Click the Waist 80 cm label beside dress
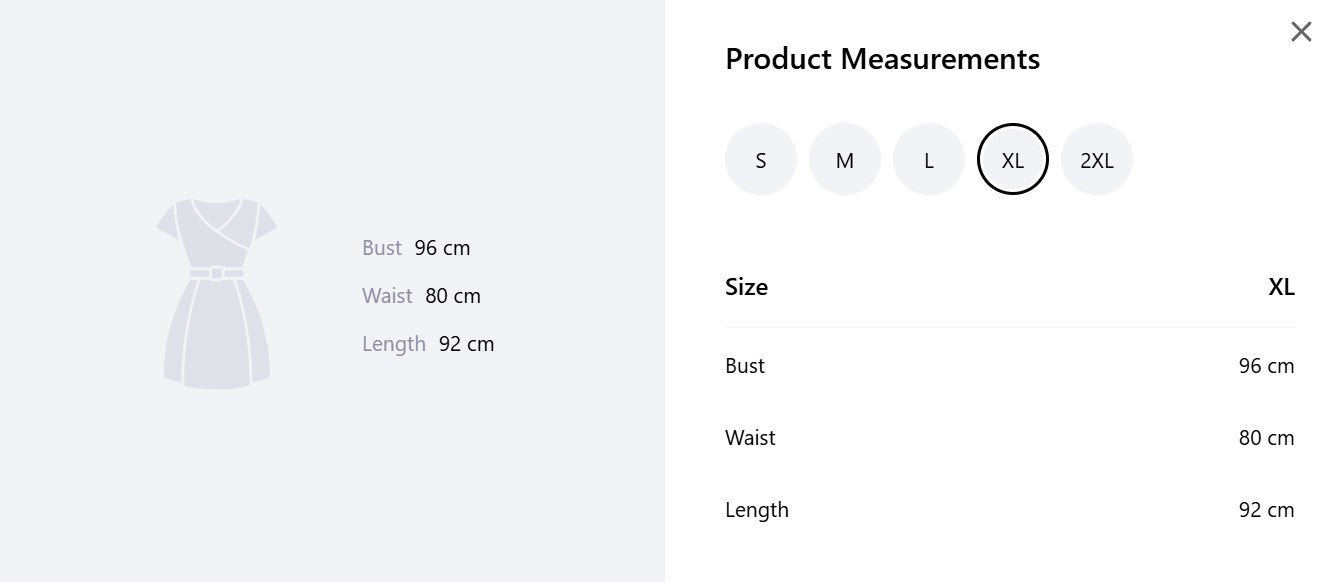 [x=421, y=296]
